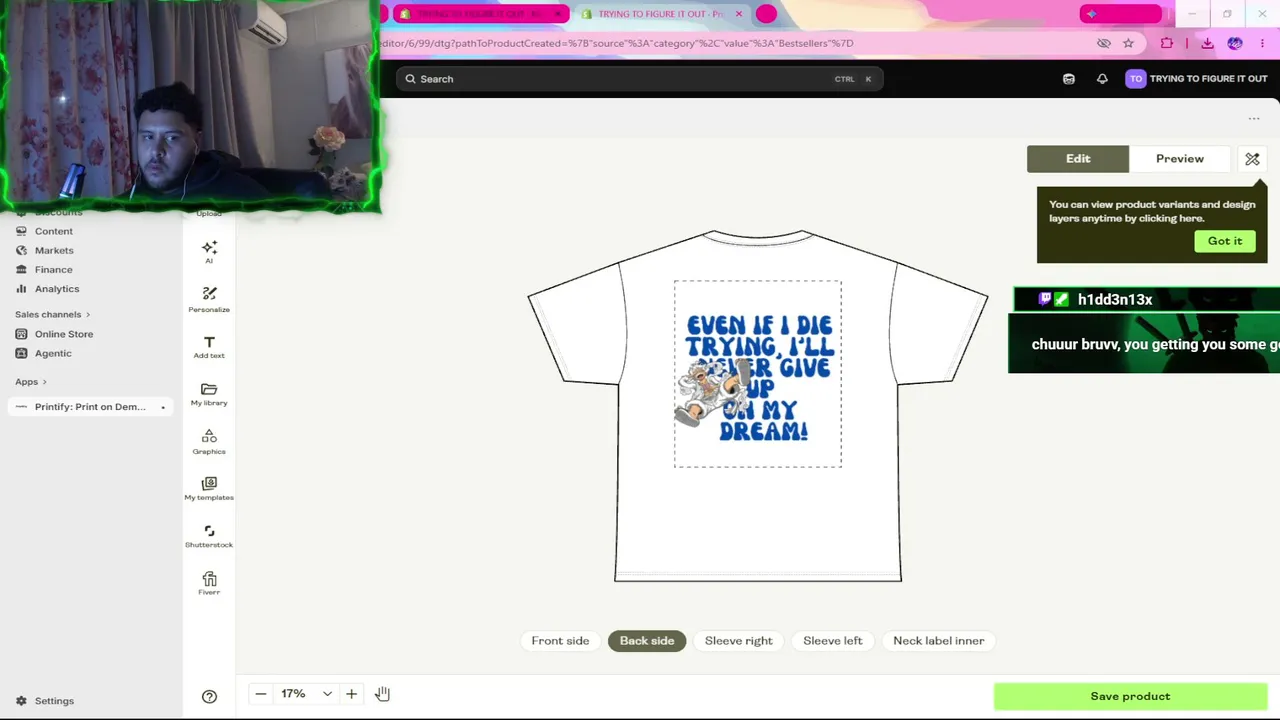
Task: Open My templates panel
Action: (209, 488)
